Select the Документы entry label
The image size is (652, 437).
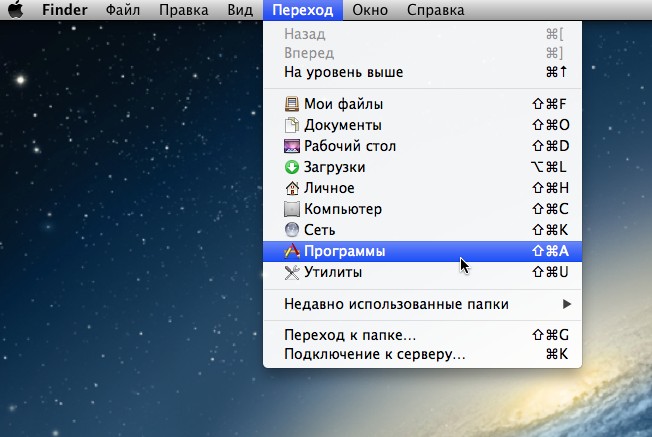(343, 125)
